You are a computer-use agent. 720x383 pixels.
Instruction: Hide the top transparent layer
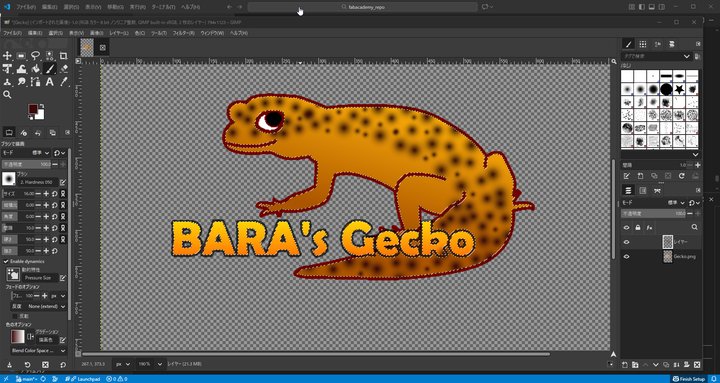[x=626, y=242]
